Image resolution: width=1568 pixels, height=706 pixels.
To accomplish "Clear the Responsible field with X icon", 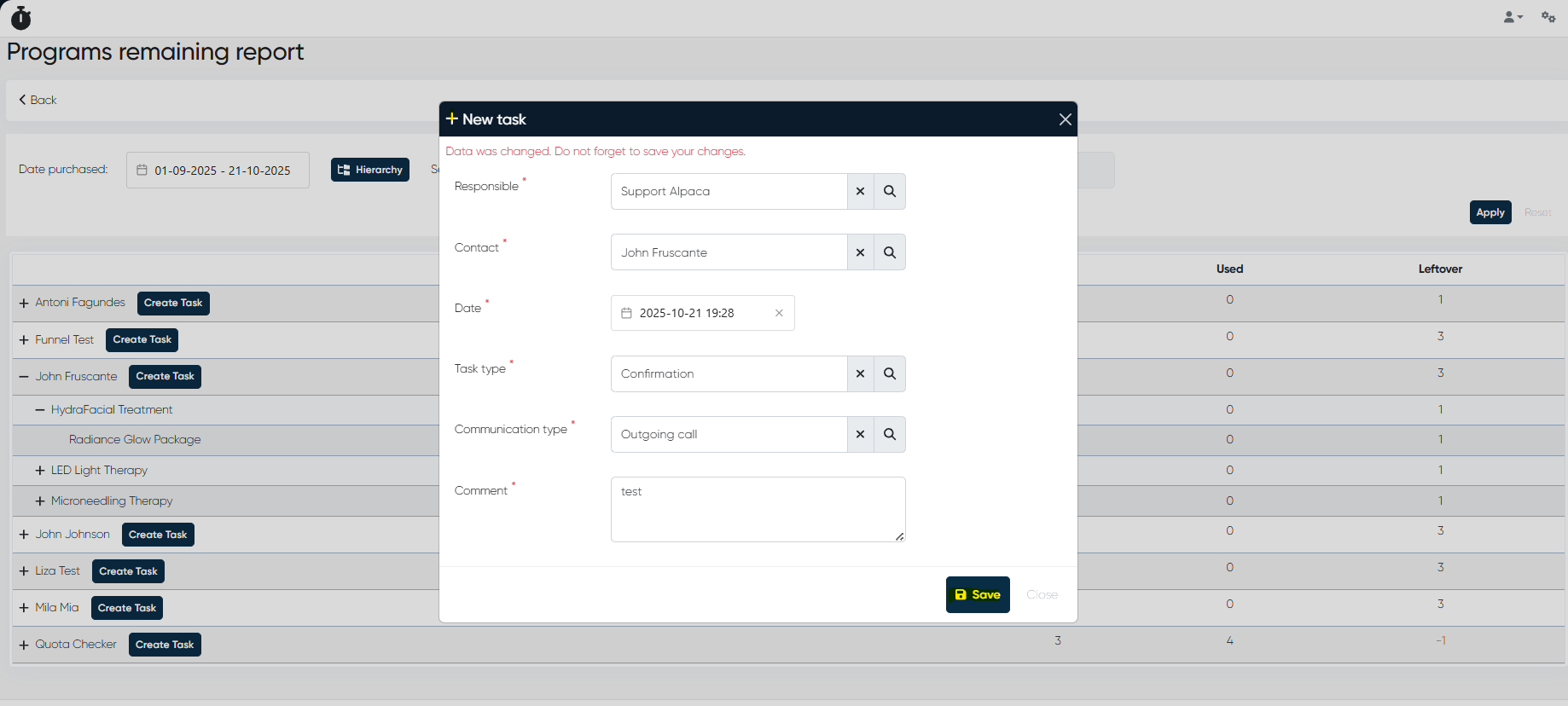I will click(x=860, y=191).
